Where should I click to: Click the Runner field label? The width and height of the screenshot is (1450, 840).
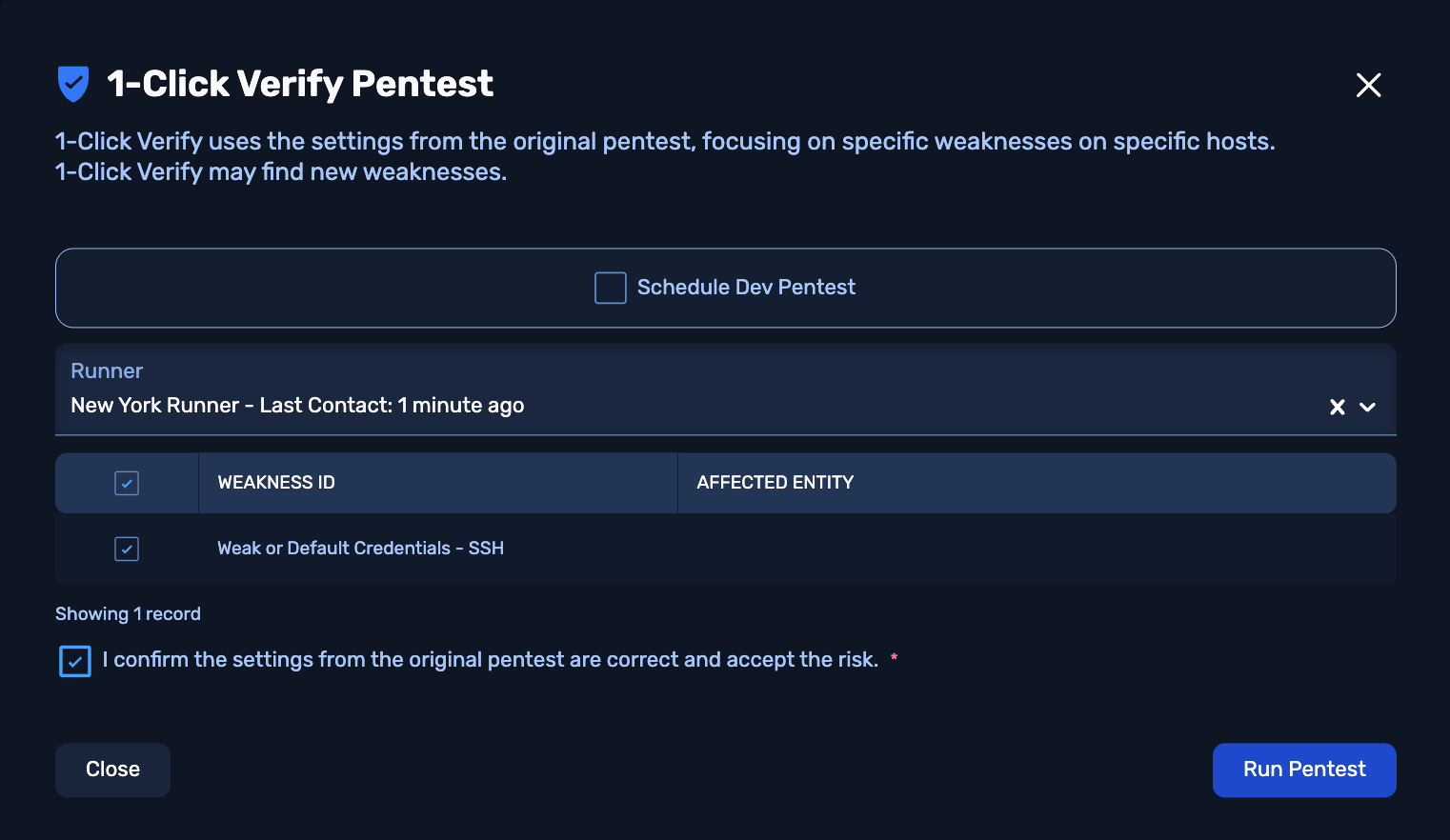pyautogui.click(x=107, y=371)
